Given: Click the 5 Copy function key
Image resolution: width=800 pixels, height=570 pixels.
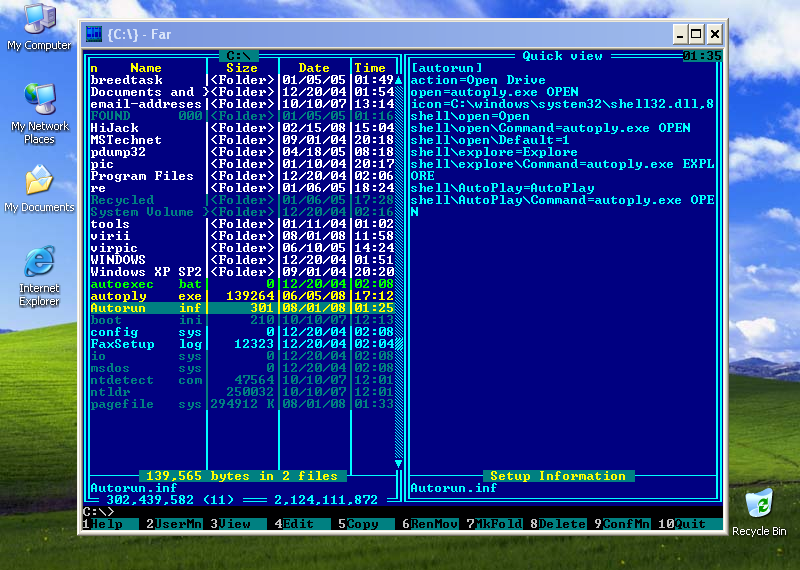Looking at the screenshot, I should pyautogui.click(x=366, y=524).
